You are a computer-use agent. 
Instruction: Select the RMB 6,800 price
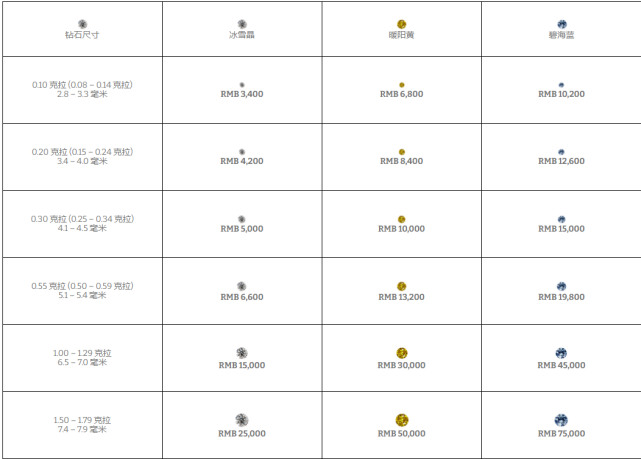401,94
